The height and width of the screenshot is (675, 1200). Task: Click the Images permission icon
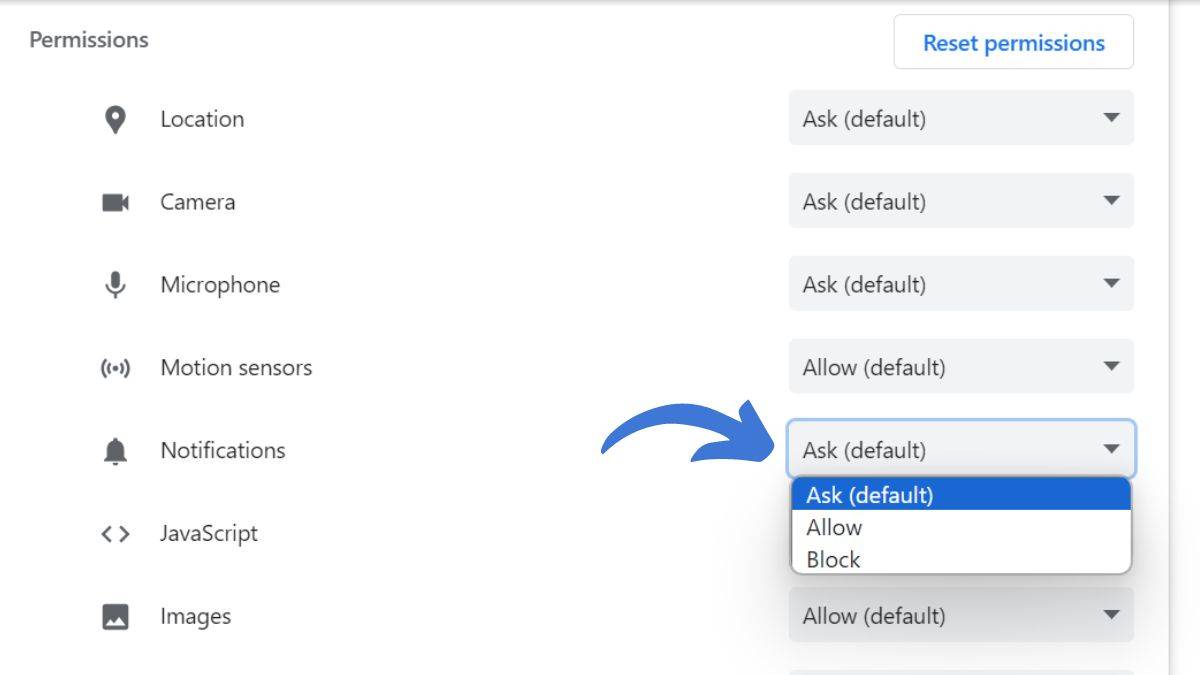coord(116,617)
